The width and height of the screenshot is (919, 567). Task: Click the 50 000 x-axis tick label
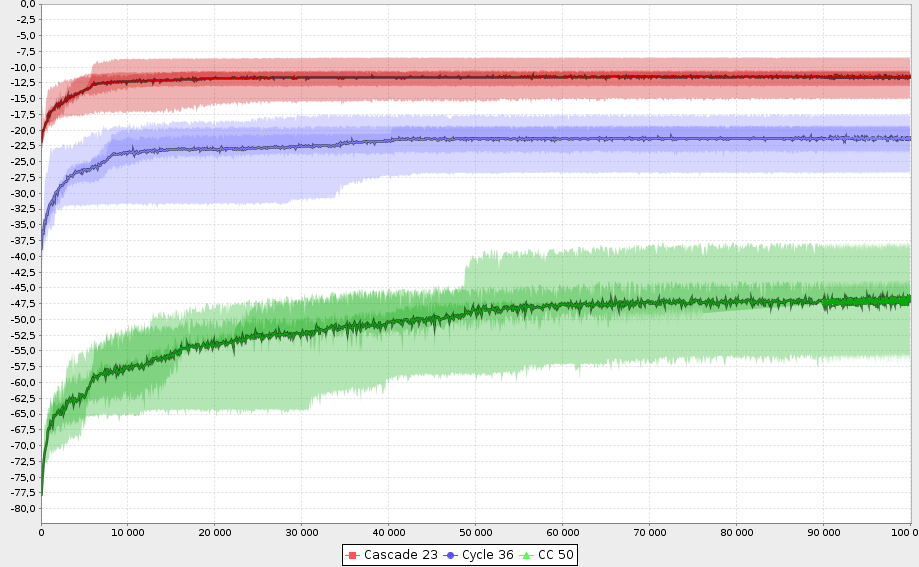click(x=475, y=532)
